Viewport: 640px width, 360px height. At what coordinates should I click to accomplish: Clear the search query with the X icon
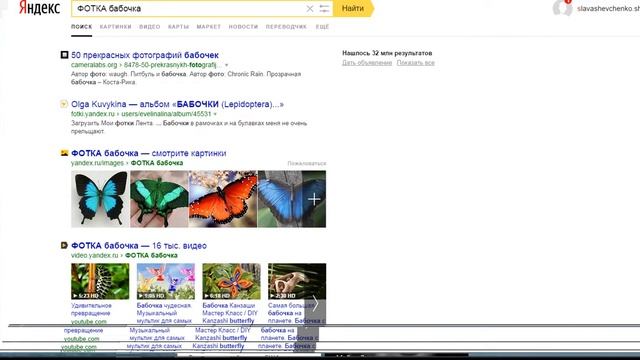(310, 9)
